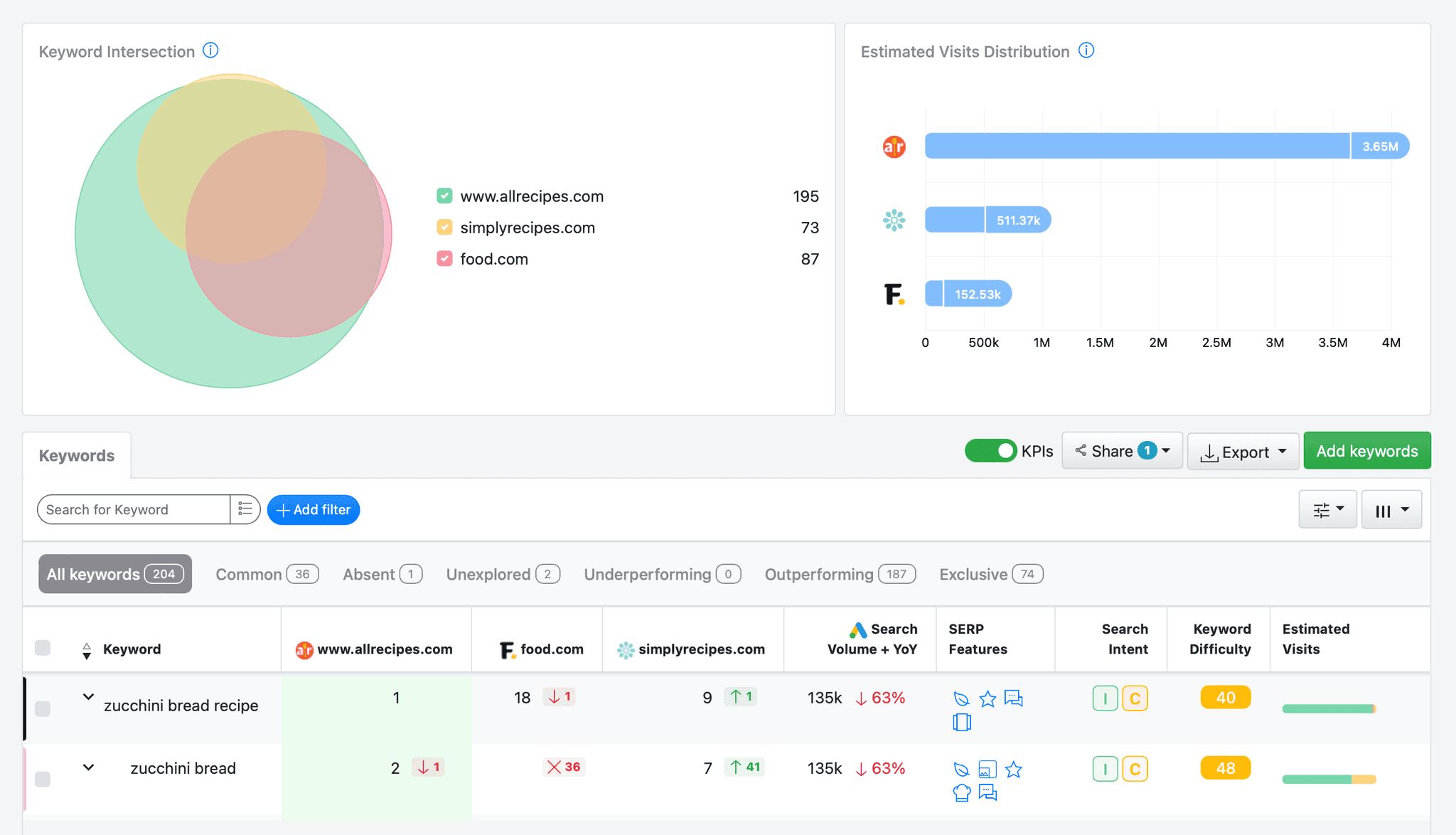
Task: Click Informational intent badge in zucchini bread row
Action: [1105, 769]
